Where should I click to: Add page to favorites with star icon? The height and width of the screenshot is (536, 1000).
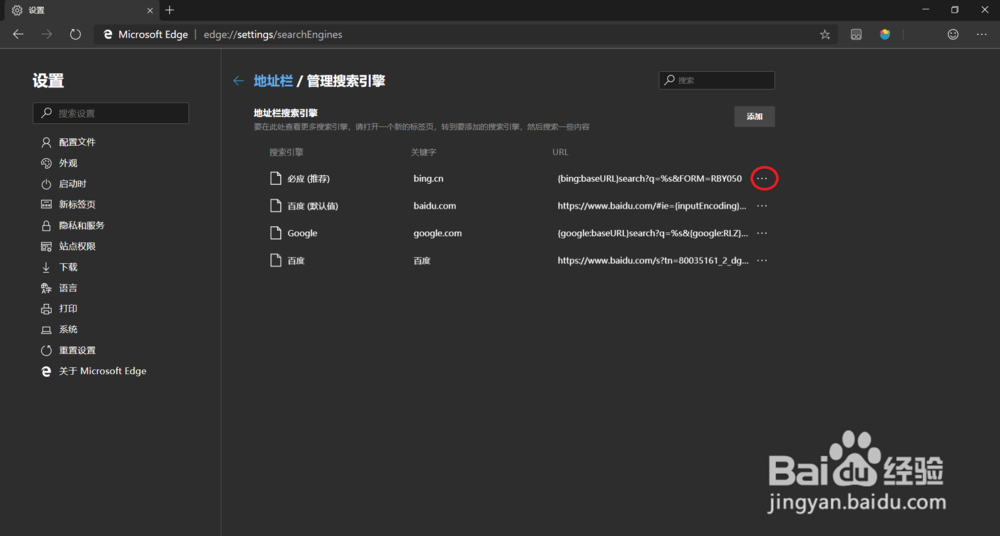point(825,34)
